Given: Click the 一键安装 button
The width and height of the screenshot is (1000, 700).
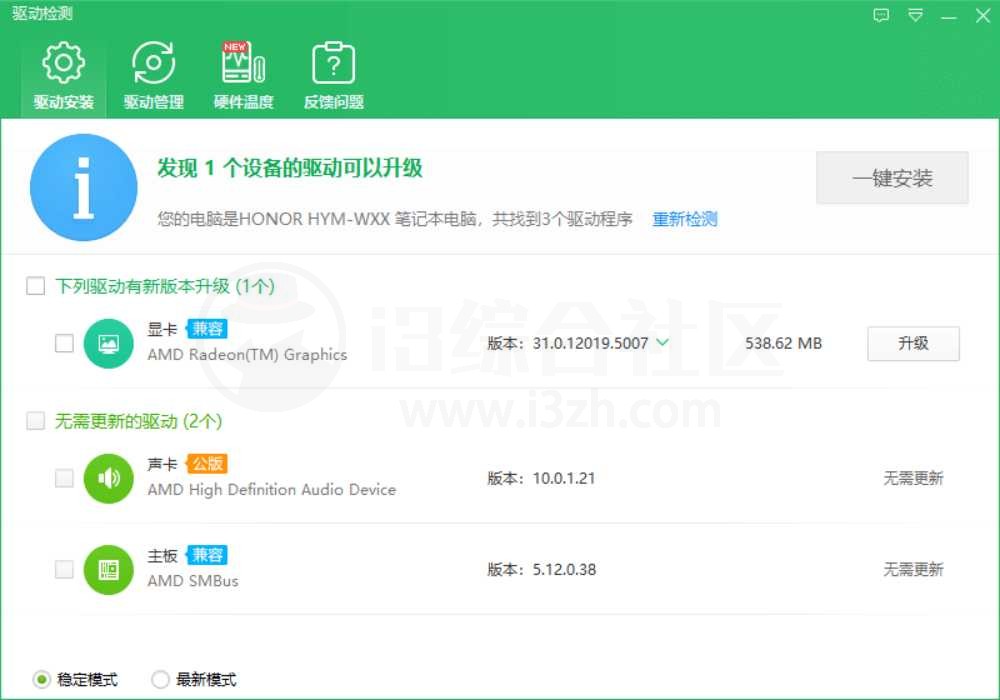Looking at the screenshot, I should pyautogui.click(x=892, y=178).
